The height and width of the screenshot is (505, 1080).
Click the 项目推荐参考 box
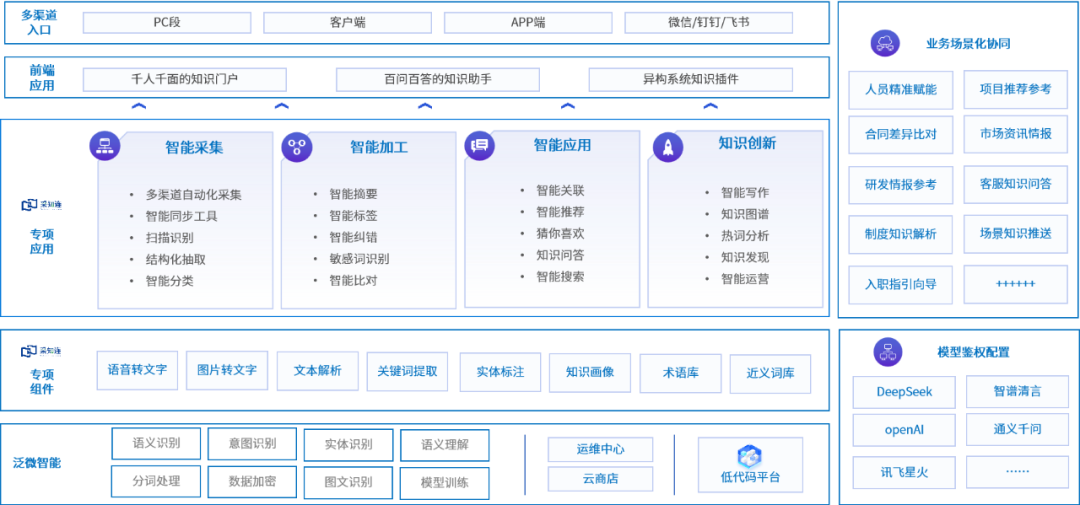(x=1016, y=90)
